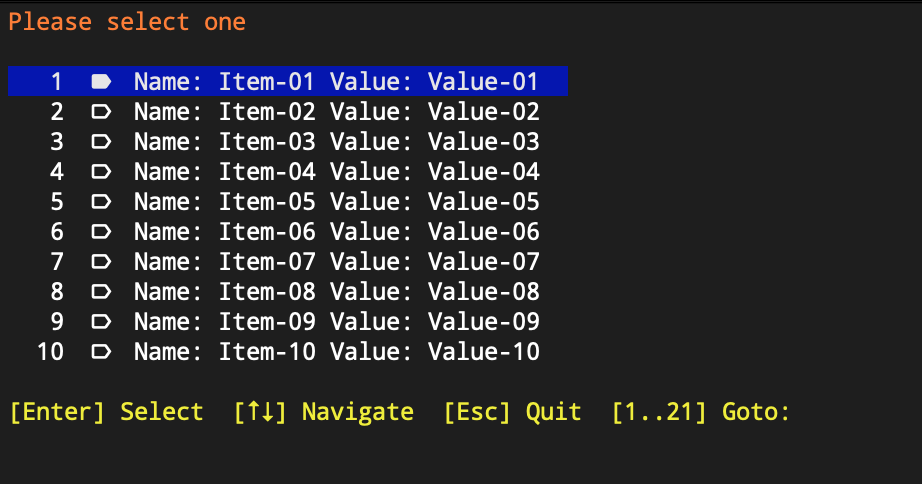The image size is (922, 484).
Task: Click the Value-04 text
Action: point(483,172)
